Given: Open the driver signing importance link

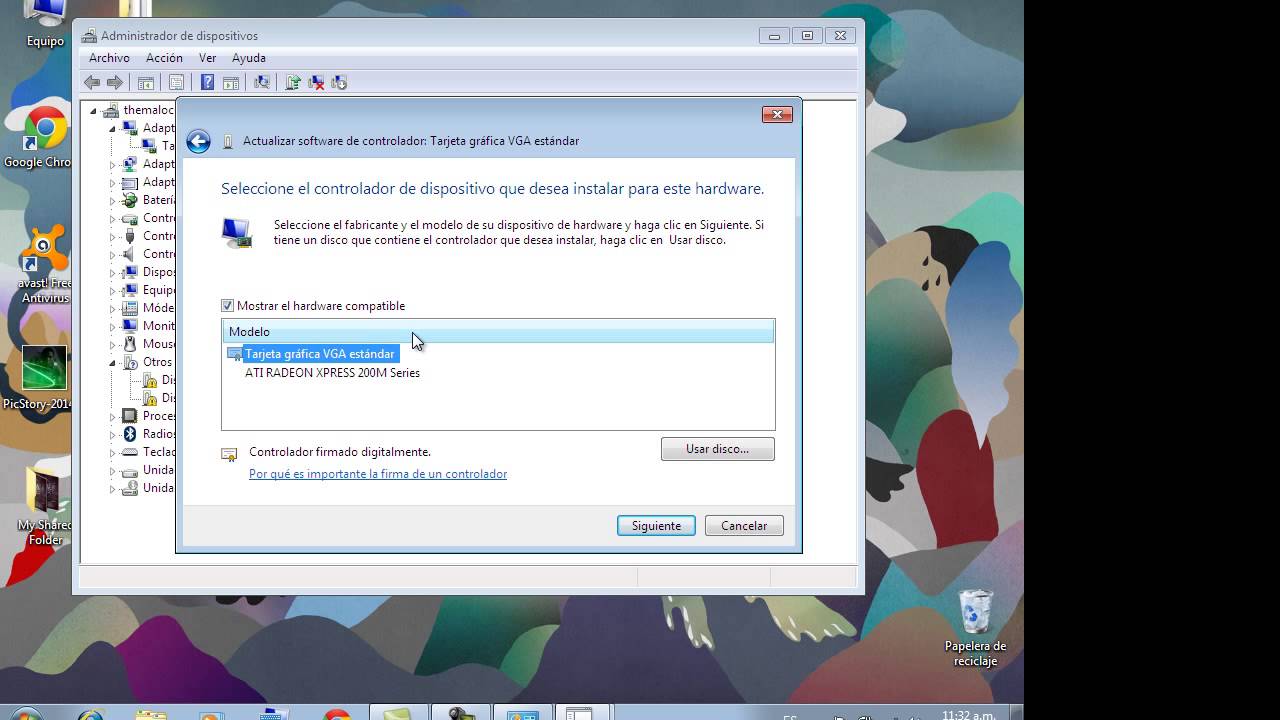Looking at the screenshot, I should 378,474.
